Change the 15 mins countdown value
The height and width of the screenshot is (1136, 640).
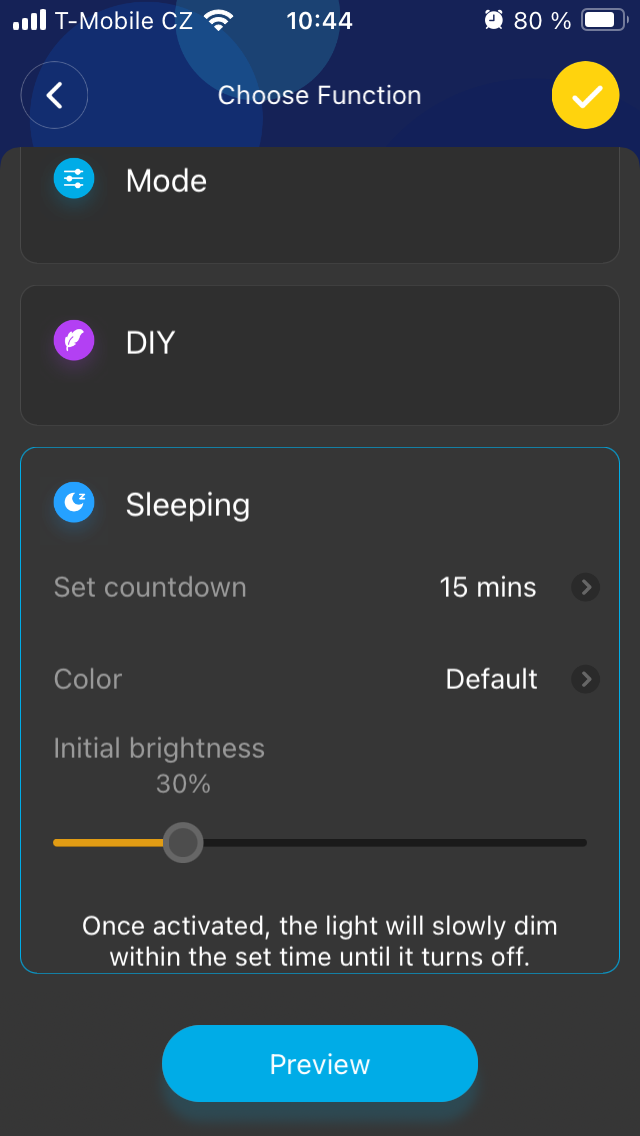coord(487,587)
